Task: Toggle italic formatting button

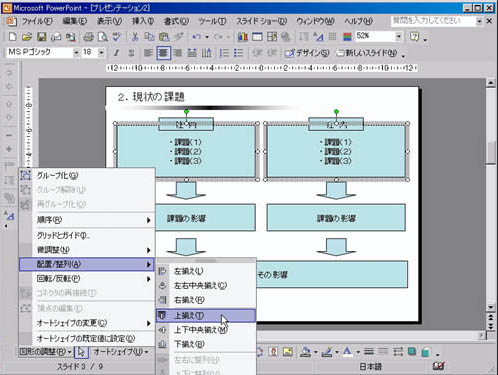Action: [116, 53]
